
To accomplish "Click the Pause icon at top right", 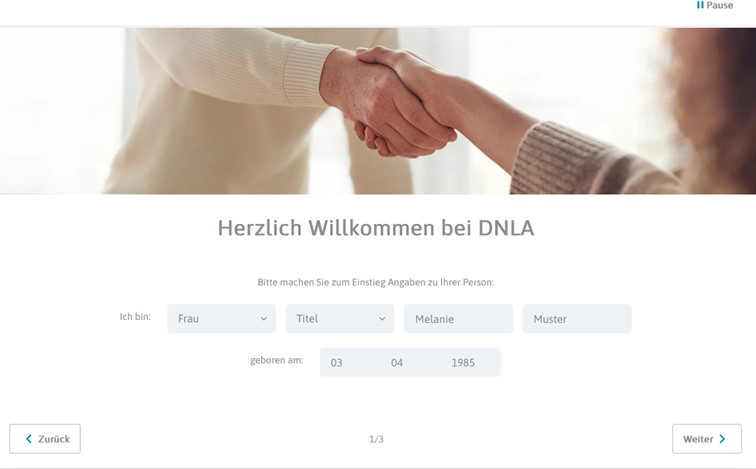I will (x=700, y=5).
